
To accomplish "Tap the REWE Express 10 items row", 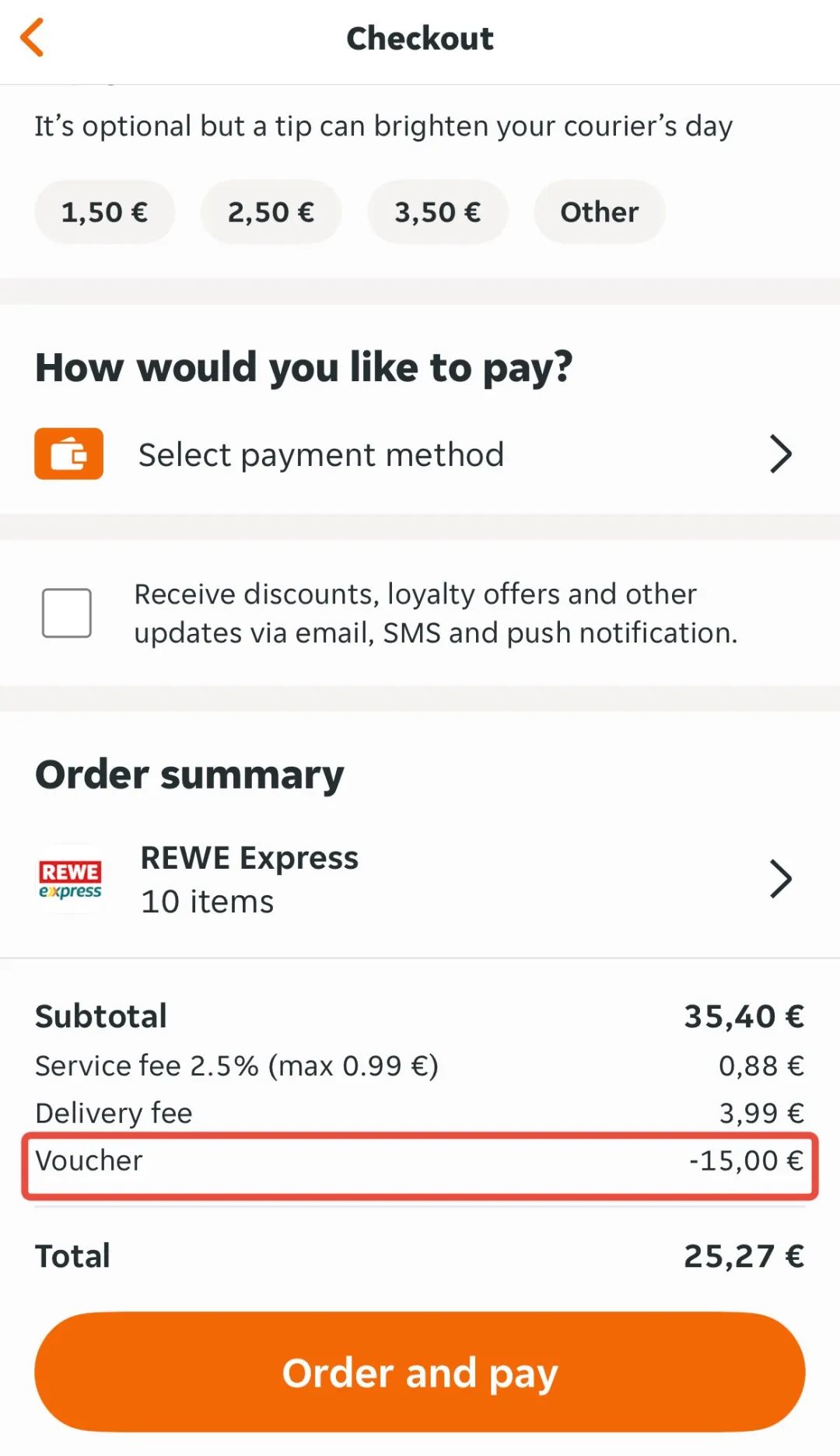I will coord(420,880).
